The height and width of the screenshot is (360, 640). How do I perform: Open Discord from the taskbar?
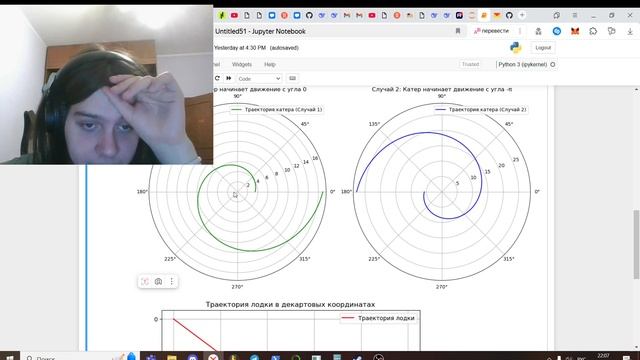(193, 357)
